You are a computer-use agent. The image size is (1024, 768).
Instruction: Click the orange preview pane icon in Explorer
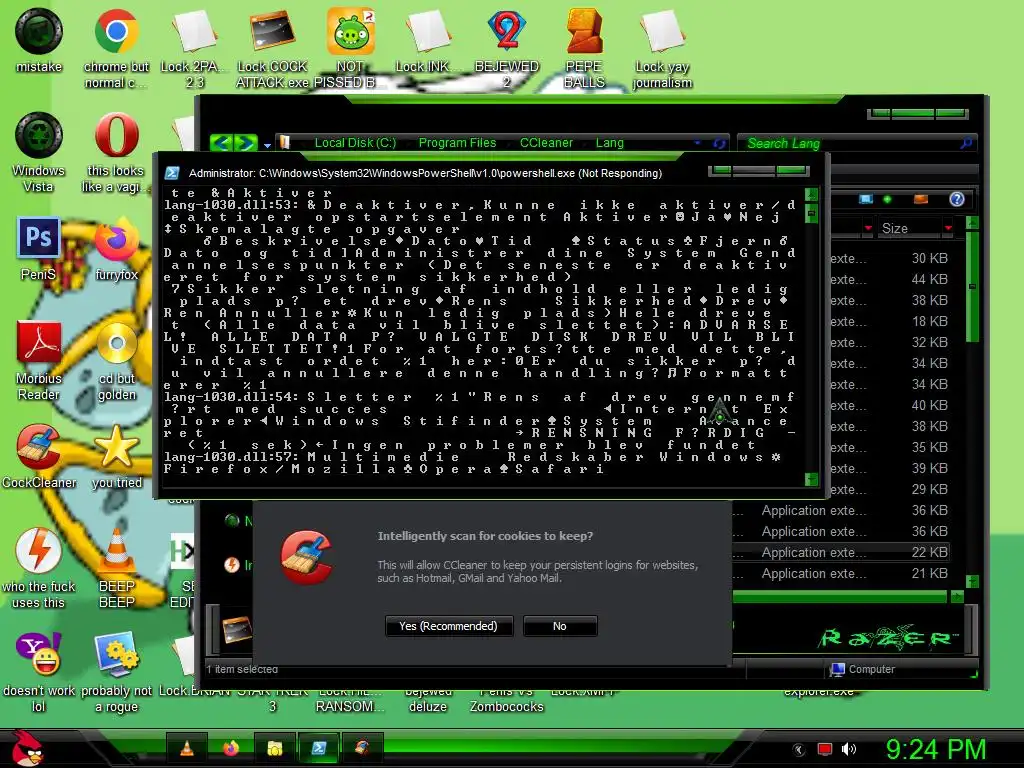[921, 199]
